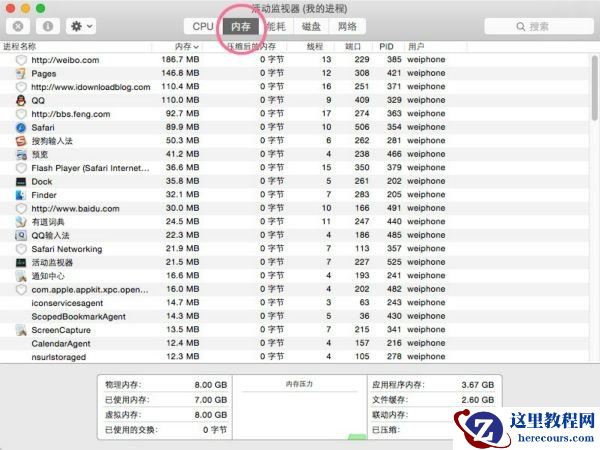Image resolution: width=600 pixels, height=450 pixels.
Task: Click the 搜索 search field
Action: coord(539,26)
